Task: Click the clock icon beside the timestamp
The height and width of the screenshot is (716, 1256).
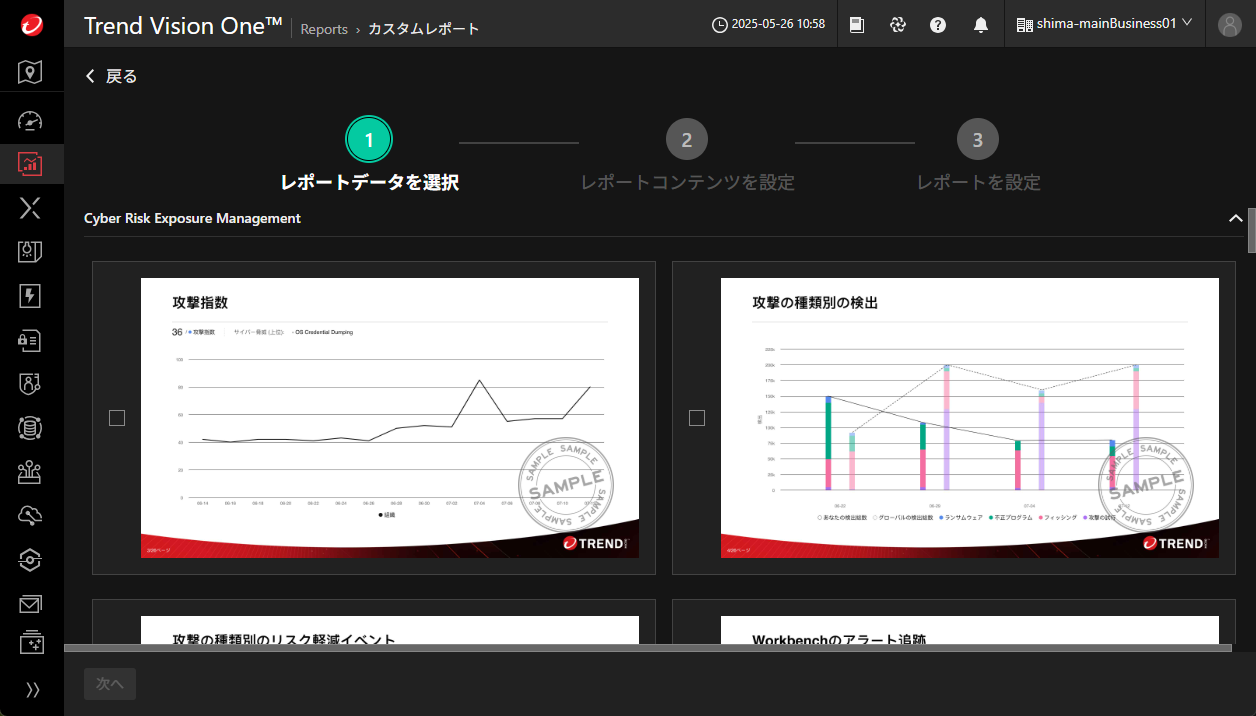Action: pos(720,25)
